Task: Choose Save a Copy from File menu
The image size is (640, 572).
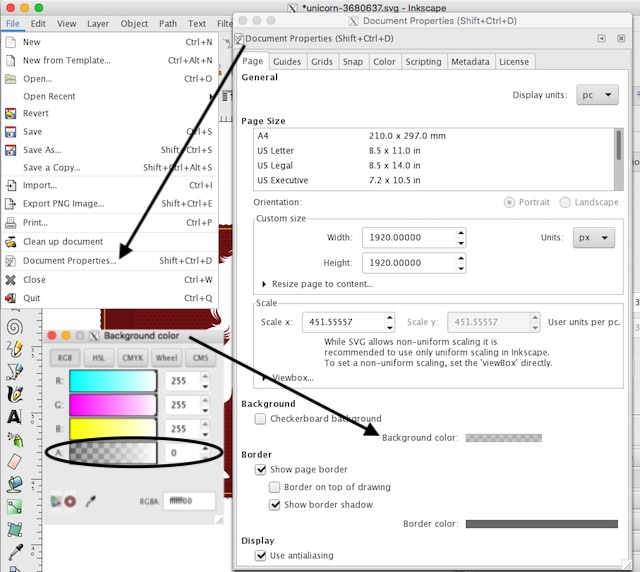Action: [x=109, y=167]
